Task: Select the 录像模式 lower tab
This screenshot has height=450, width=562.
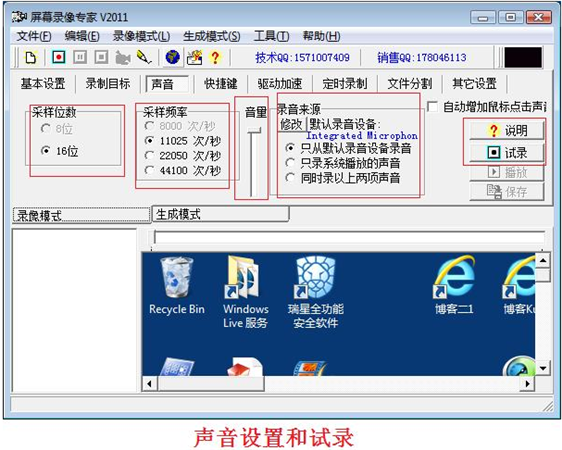Action: [81, 215]
